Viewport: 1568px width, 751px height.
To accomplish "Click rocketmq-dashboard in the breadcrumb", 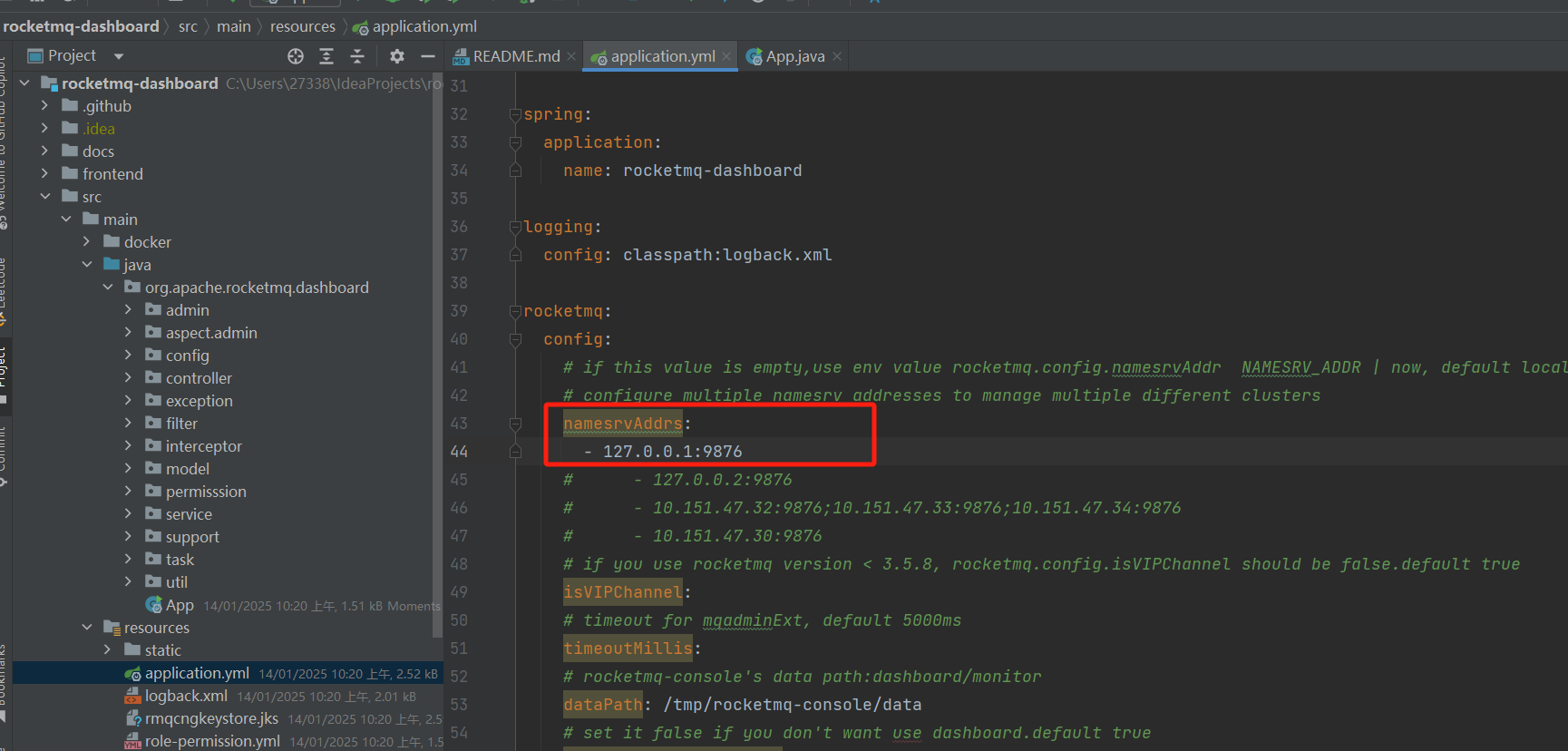I will click(82, 26).
